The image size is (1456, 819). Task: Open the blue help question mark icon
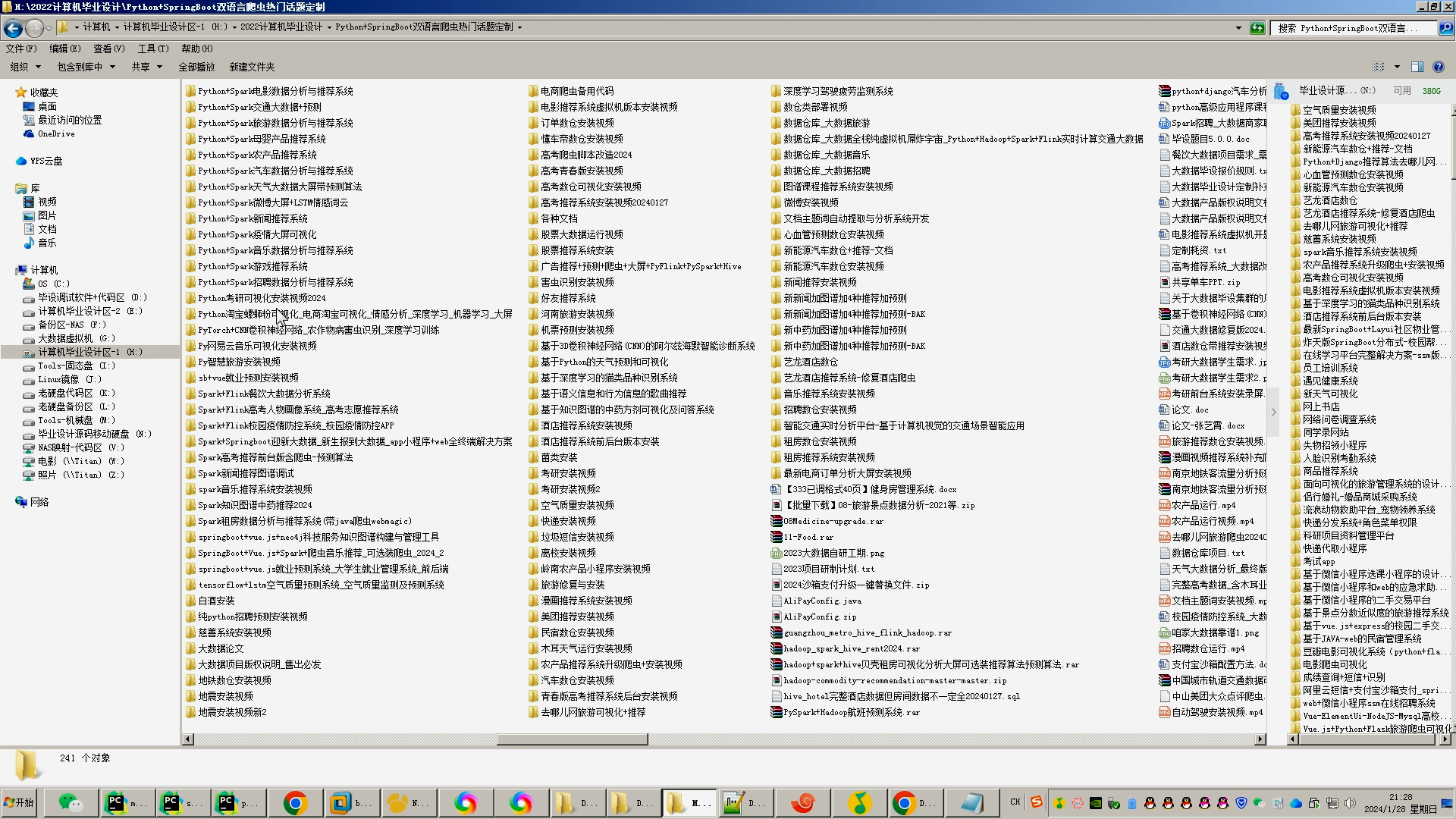tap(1439, 67)
